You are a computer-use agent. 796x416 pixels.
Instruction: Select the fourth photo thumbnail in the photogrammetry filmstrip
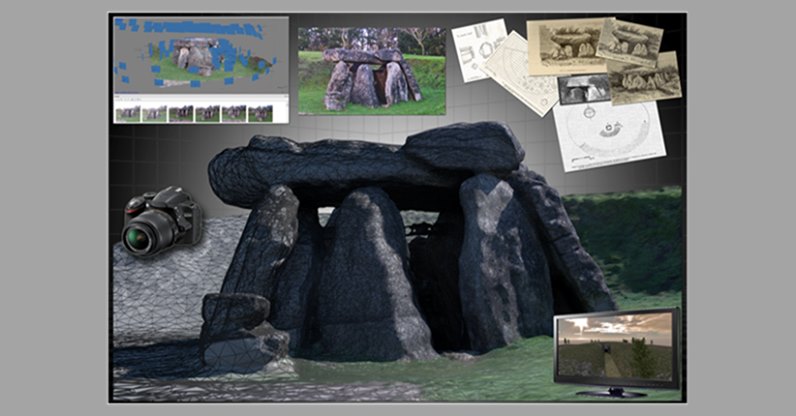(x=207, y=113)
